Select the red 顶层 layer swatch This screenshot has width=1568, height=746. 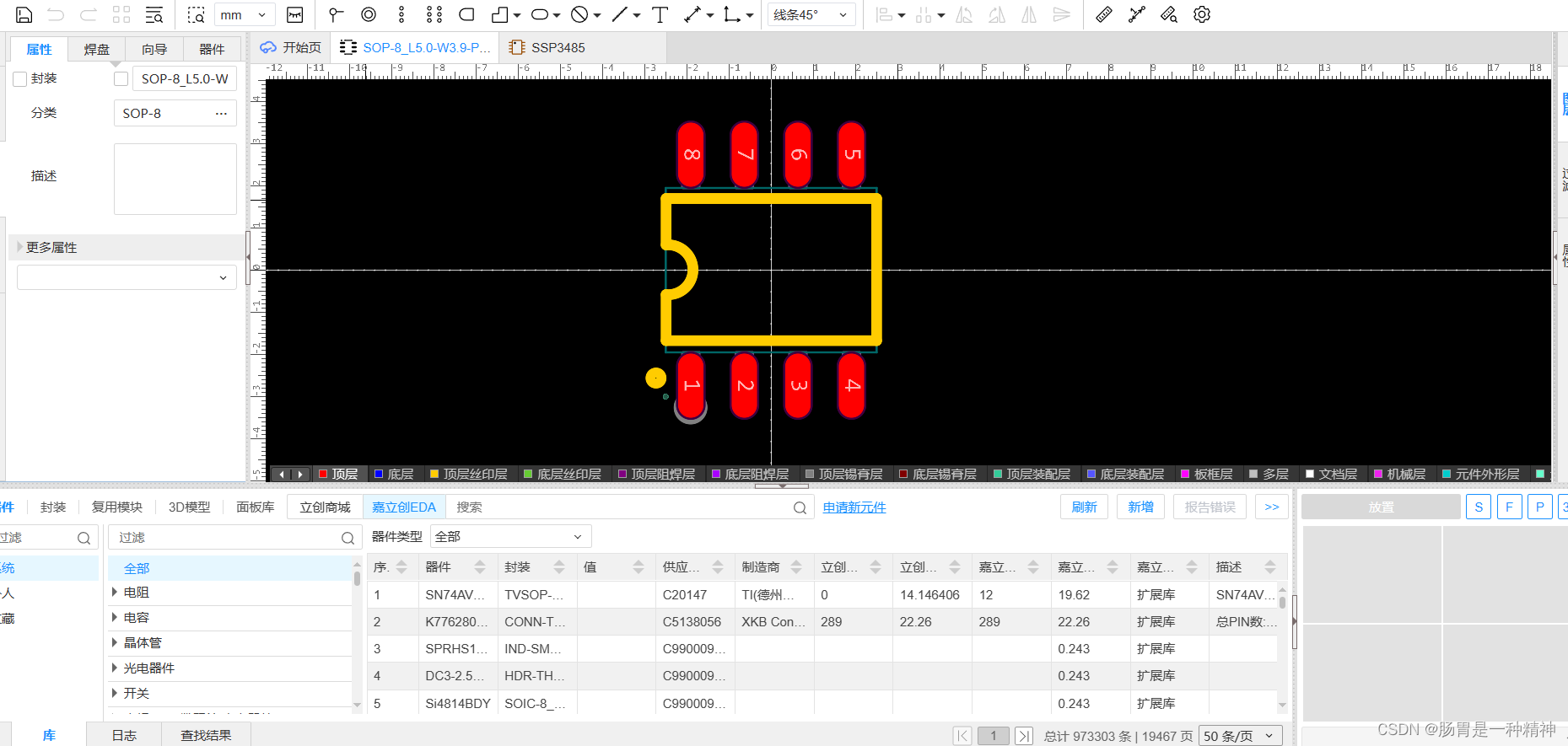[323, 474]
